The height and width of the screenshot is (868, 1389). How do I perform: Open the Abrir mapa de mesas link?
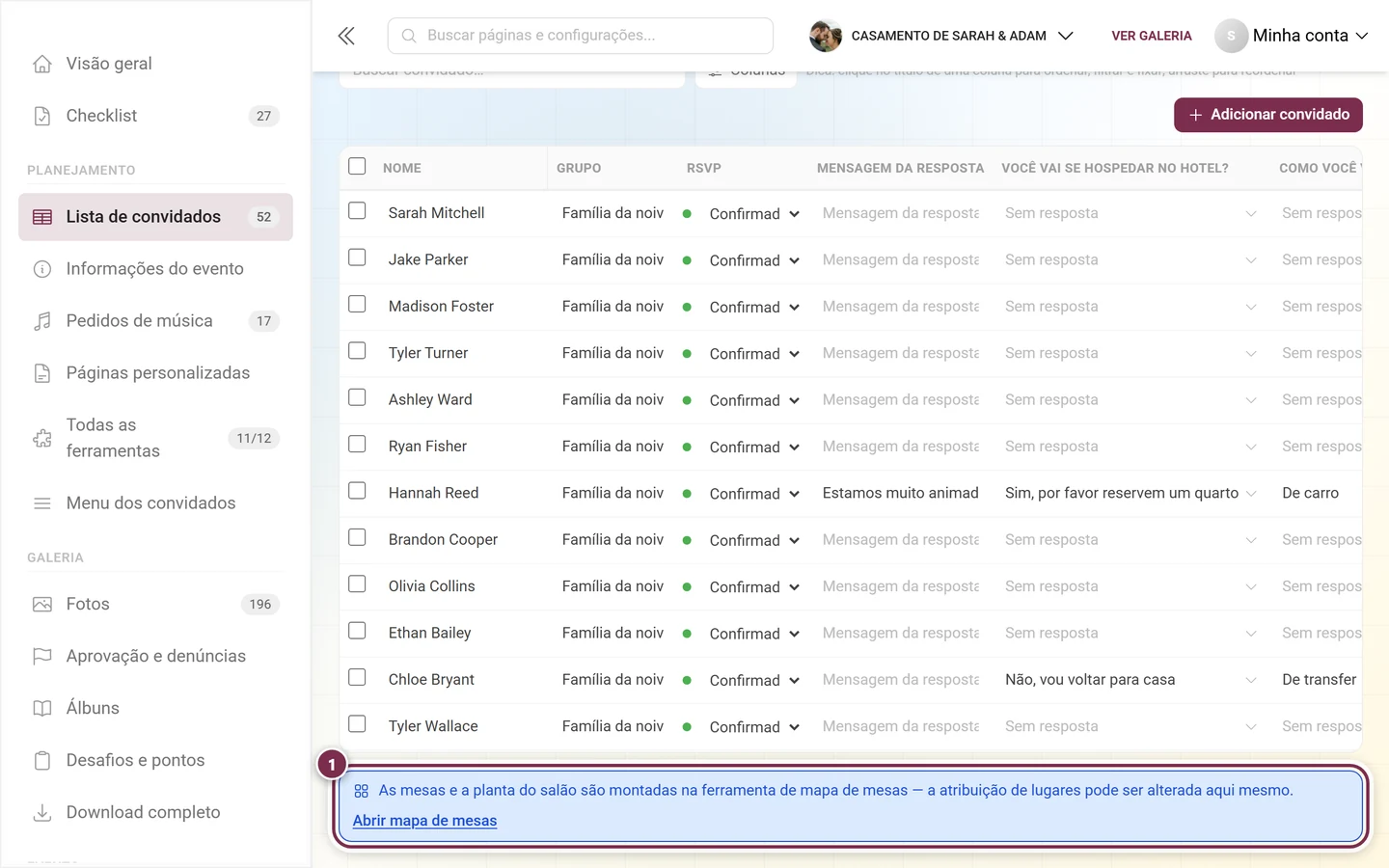point(424,821)
